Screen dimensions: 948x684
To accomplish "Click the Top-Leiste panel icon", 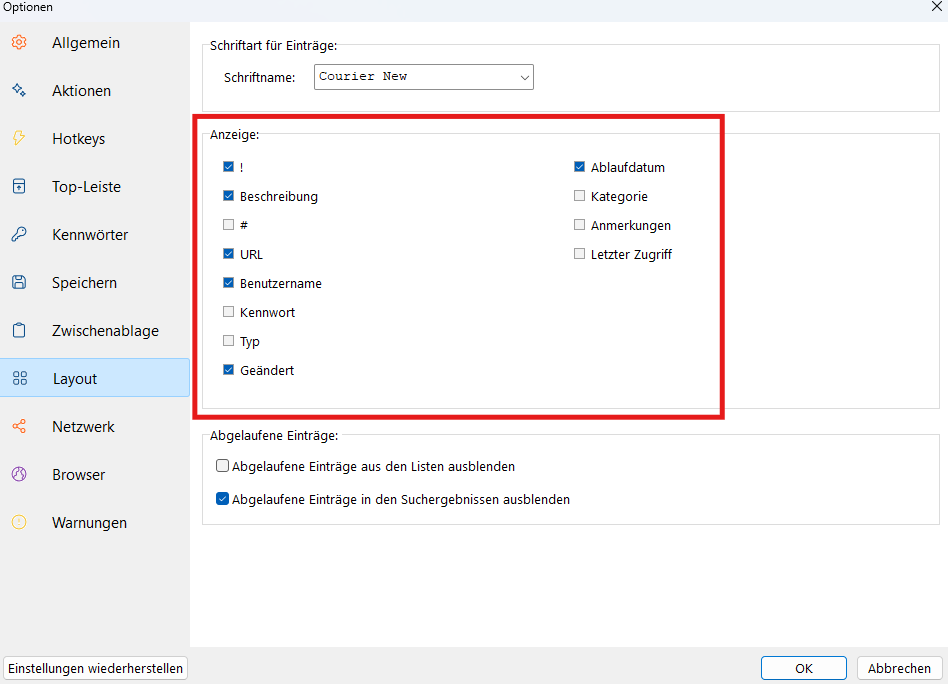I will pyautogui.click(x=19, y=186).
